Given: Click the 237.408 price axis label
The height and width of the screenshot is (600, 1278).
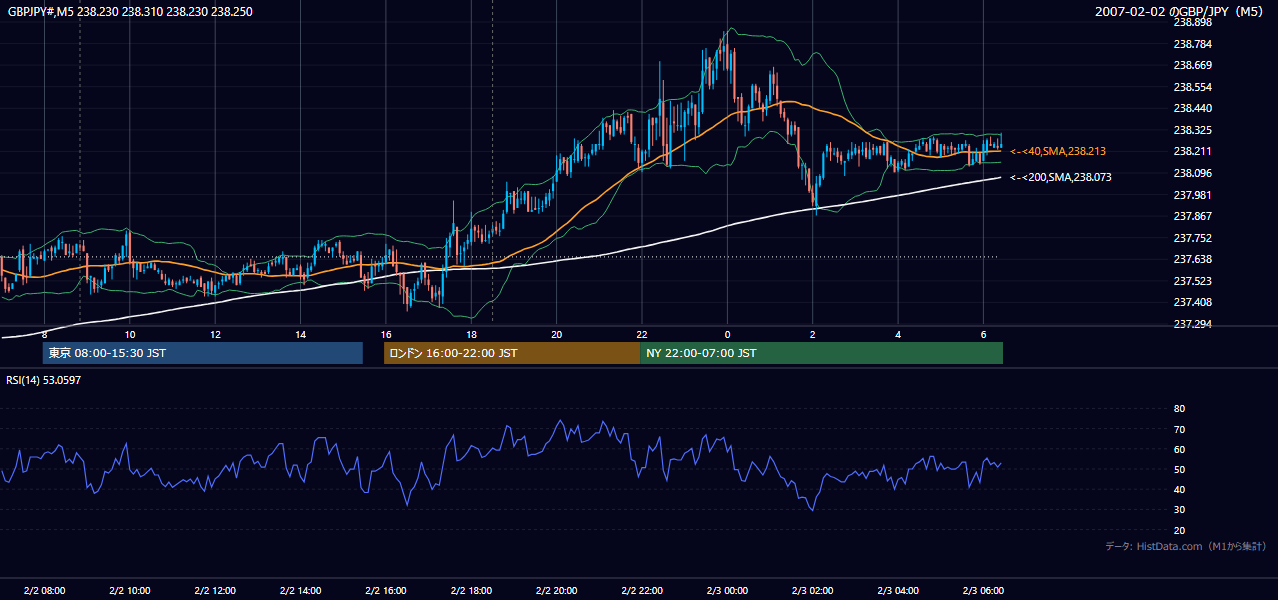Looking at the screenshot, I should click(1192, 302).
